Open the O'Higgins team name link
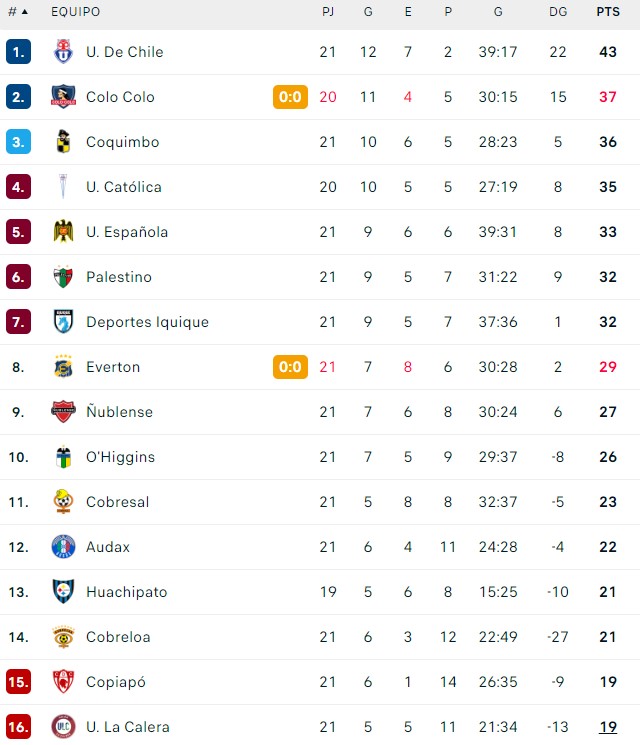640x745 pixels. 120,457
